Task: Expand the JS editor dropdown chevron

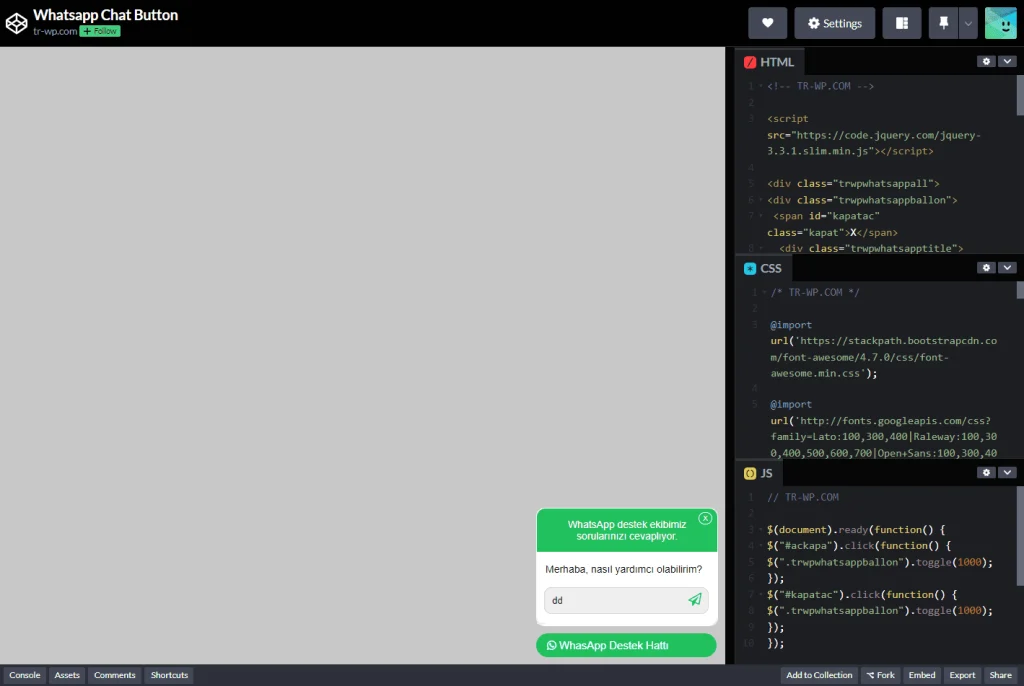Action: (x=1007, y=472)
